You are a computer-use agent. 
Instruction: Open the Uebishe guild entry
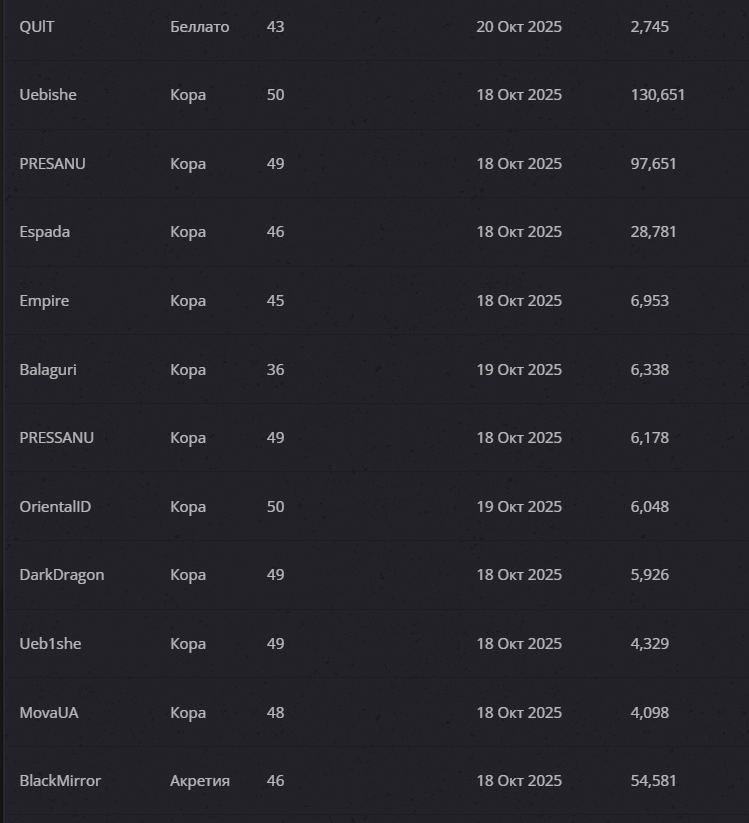click(x=48, y=95)
